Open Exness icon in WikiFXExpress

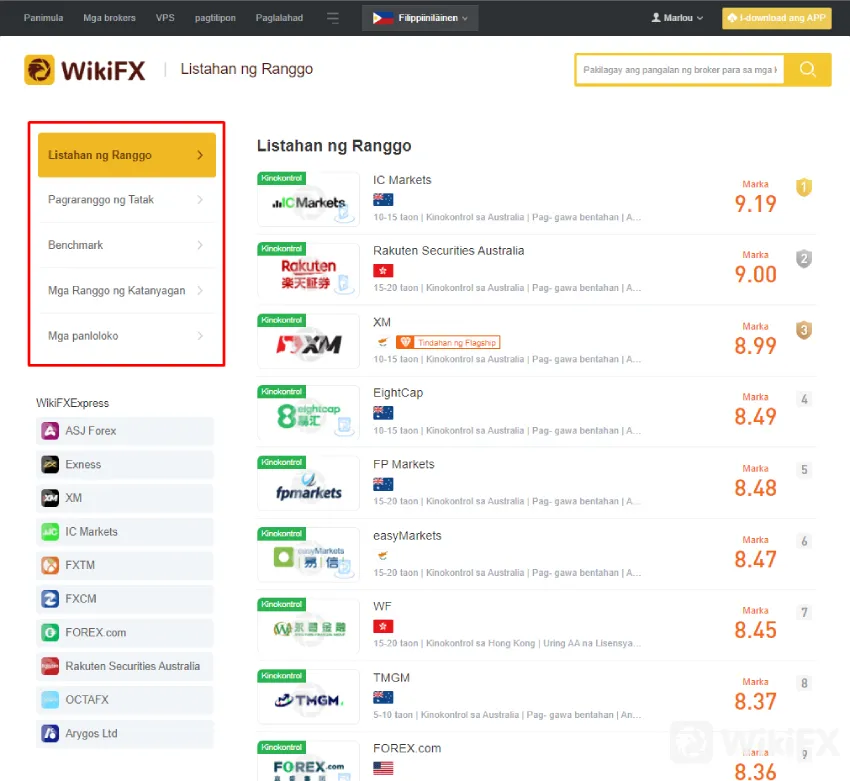point(50,464)
